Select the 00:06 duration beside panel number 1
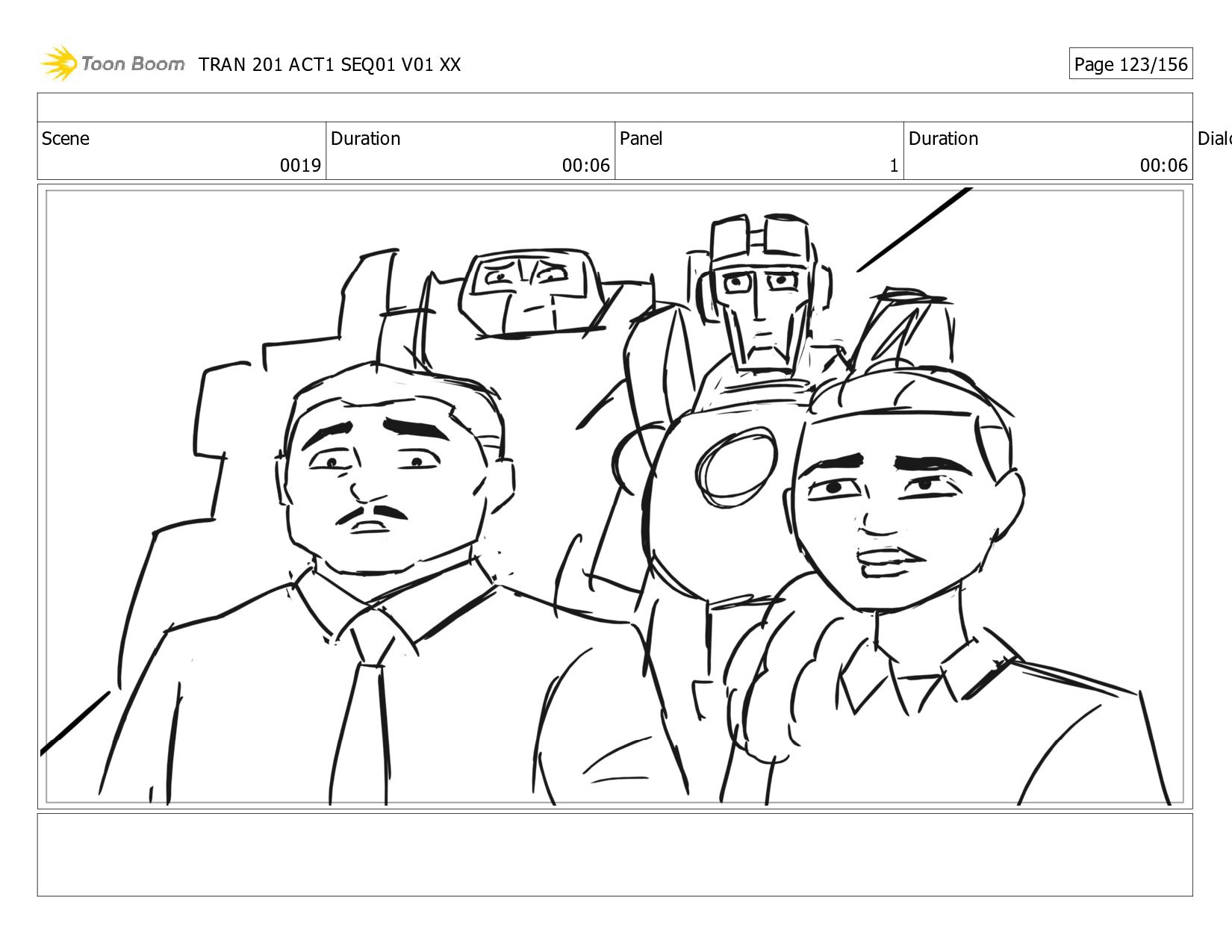Image resolution: width=1232 pixels, height=952 pixels. [1164, 166]
